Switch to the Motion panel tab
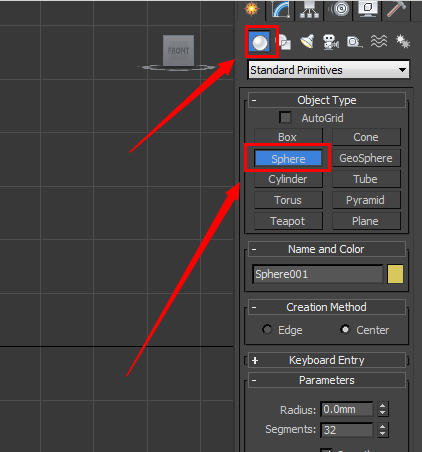Screen dimensions: 422x452 coord(339,9)
